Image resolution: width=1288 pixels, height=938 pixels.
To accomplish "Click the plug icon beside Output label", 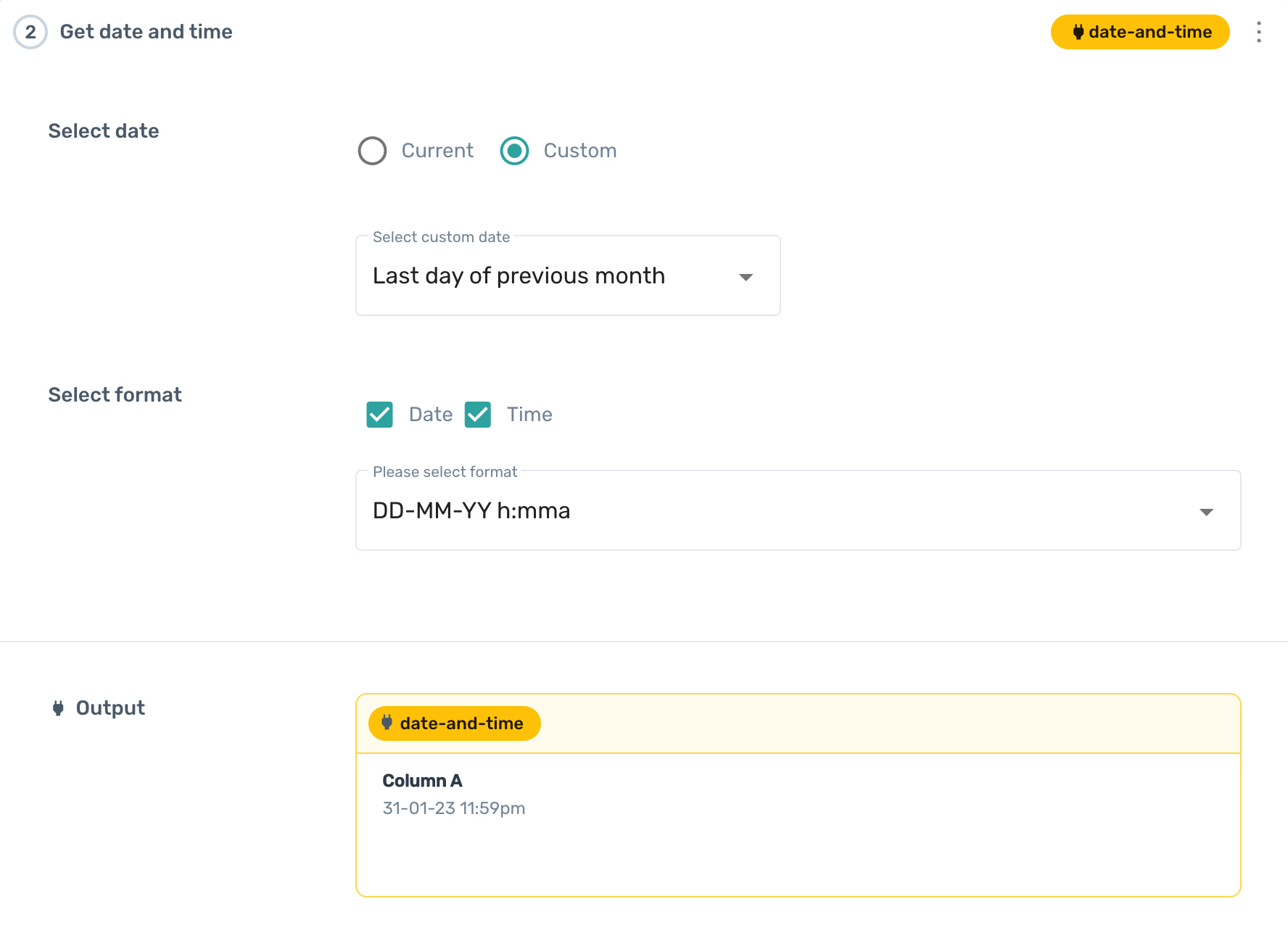I will [58, 708].
